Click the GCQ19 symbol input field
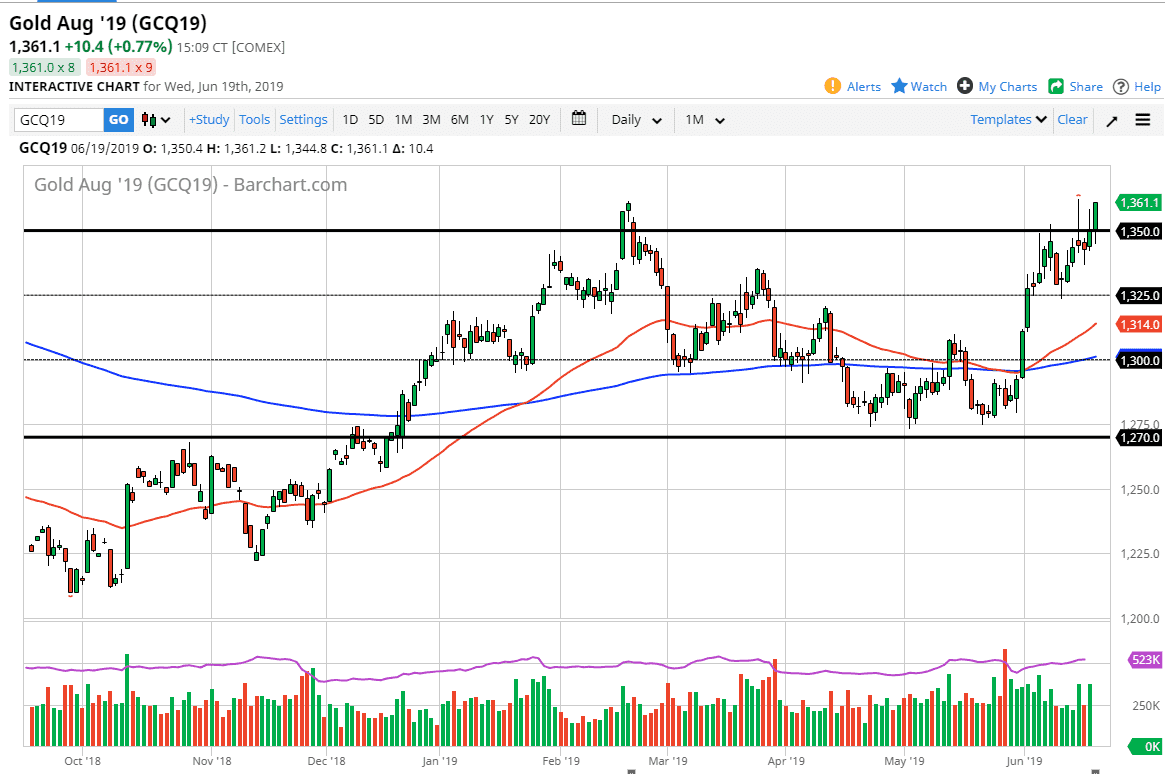 click(59, 120)
